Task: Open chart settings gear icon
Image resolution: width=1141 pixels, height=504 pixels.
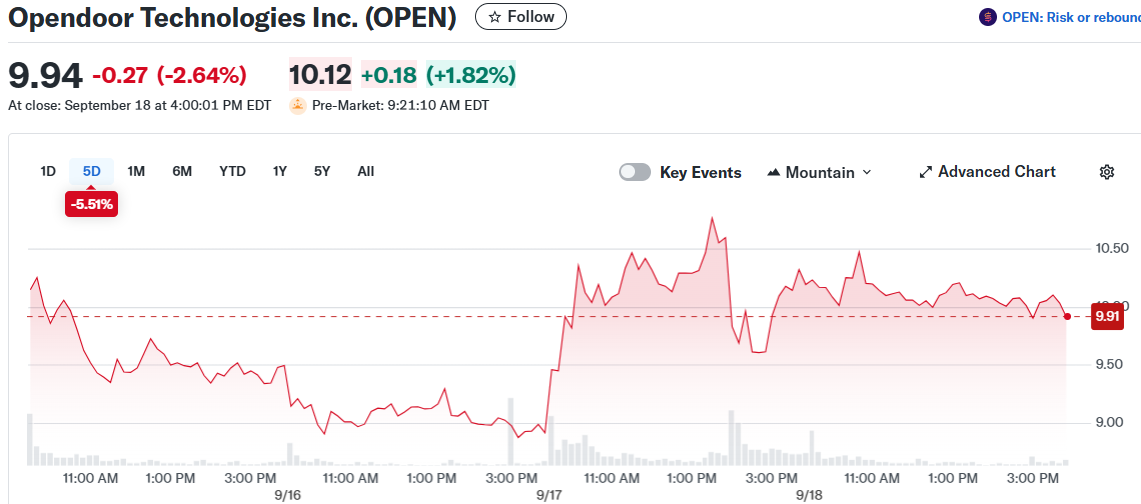Action: (x=1107, y=172)
